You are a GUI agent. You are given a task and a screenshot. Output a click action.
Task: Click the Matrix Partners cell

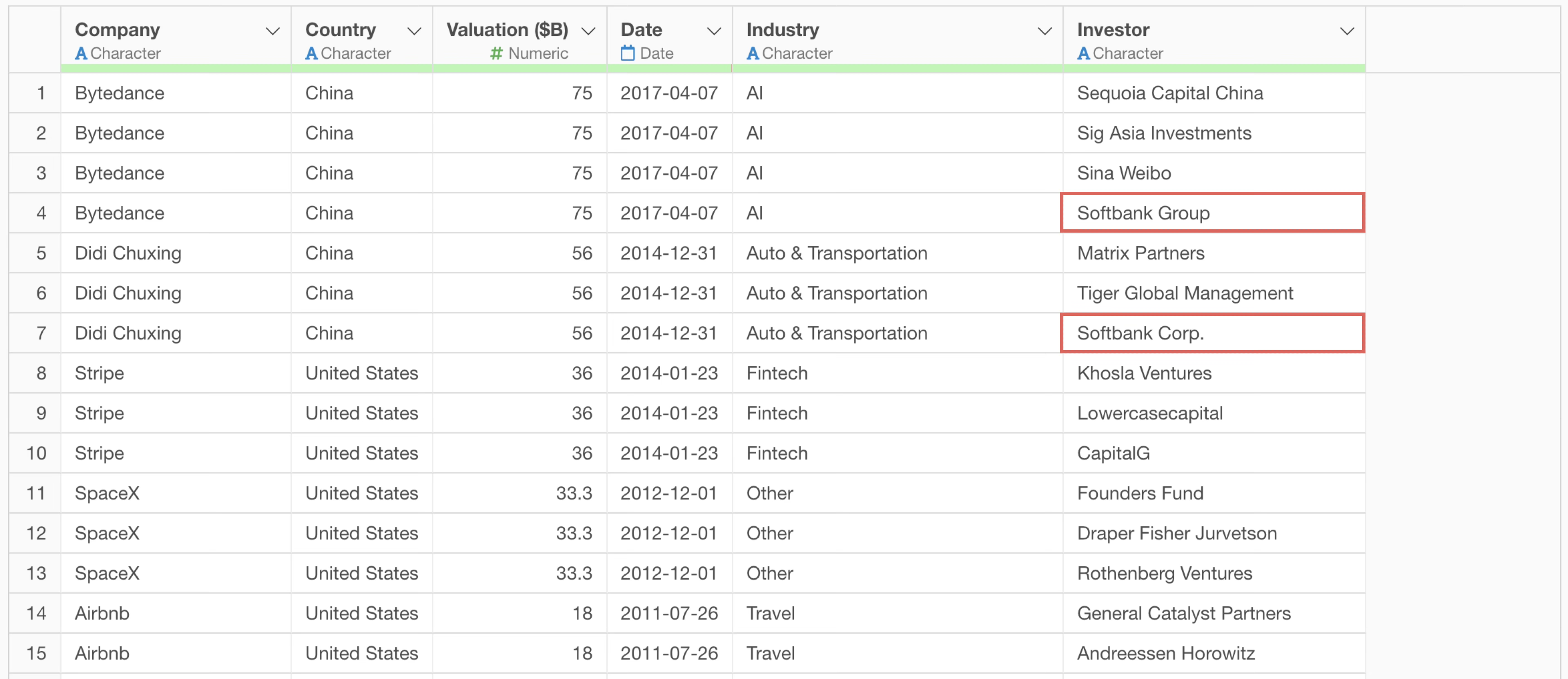click(x=1214, y=253)
